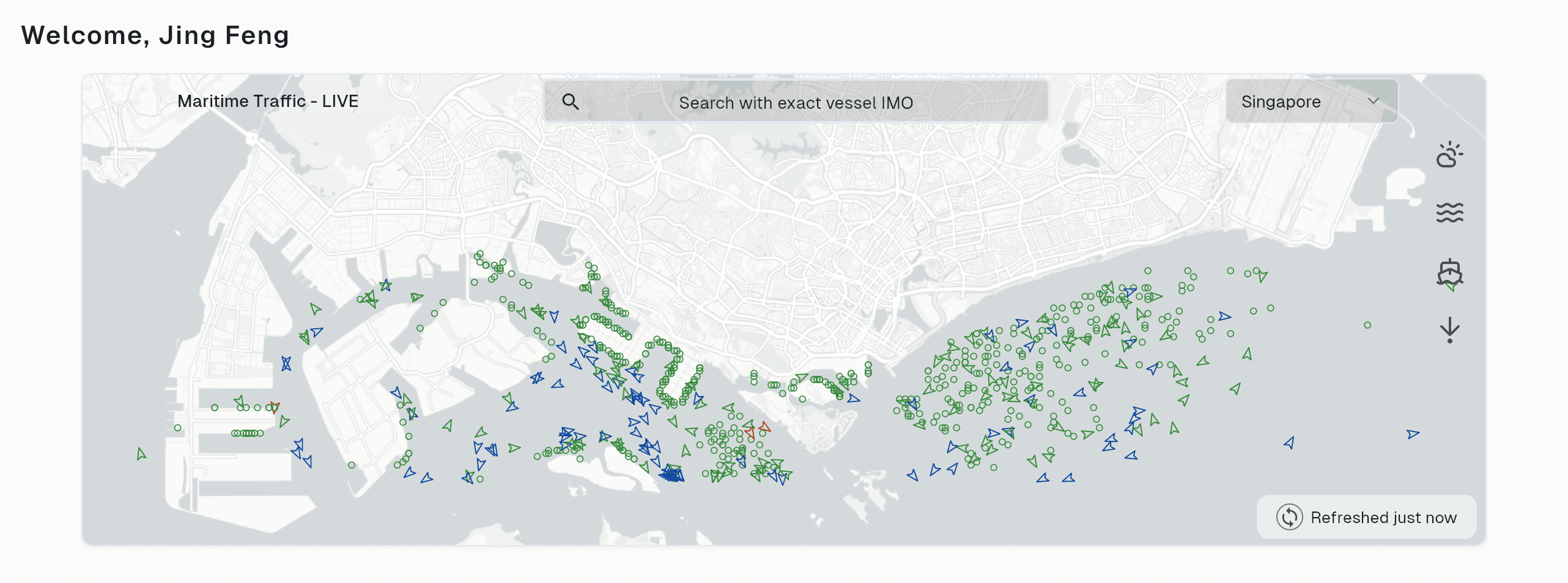Select the sea conditions waves icon
This screenshot has height=583, width=1568.
pos(1451,213)
